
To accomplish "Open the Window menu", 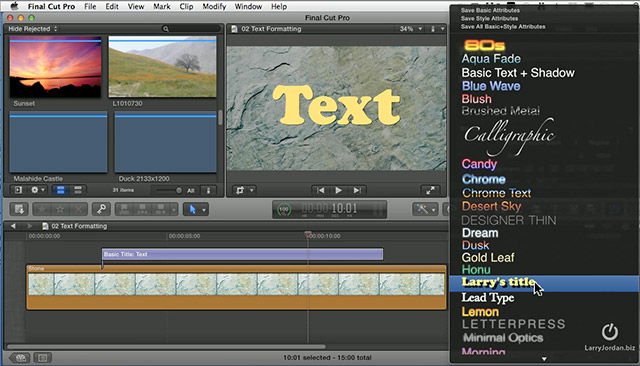I will pos(248,7).
